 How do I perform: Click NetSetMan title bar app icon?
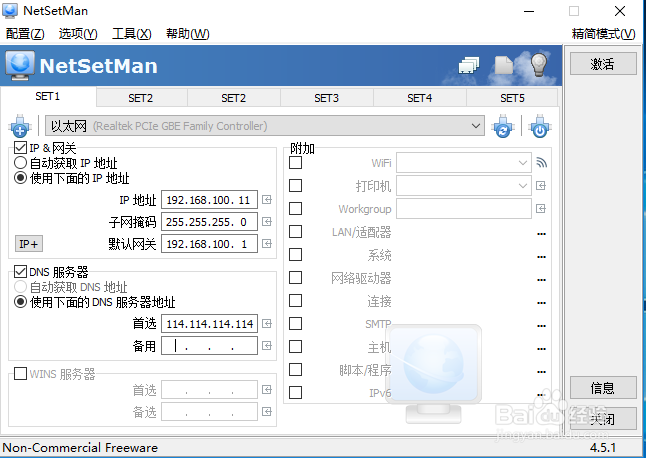point(10,11)
